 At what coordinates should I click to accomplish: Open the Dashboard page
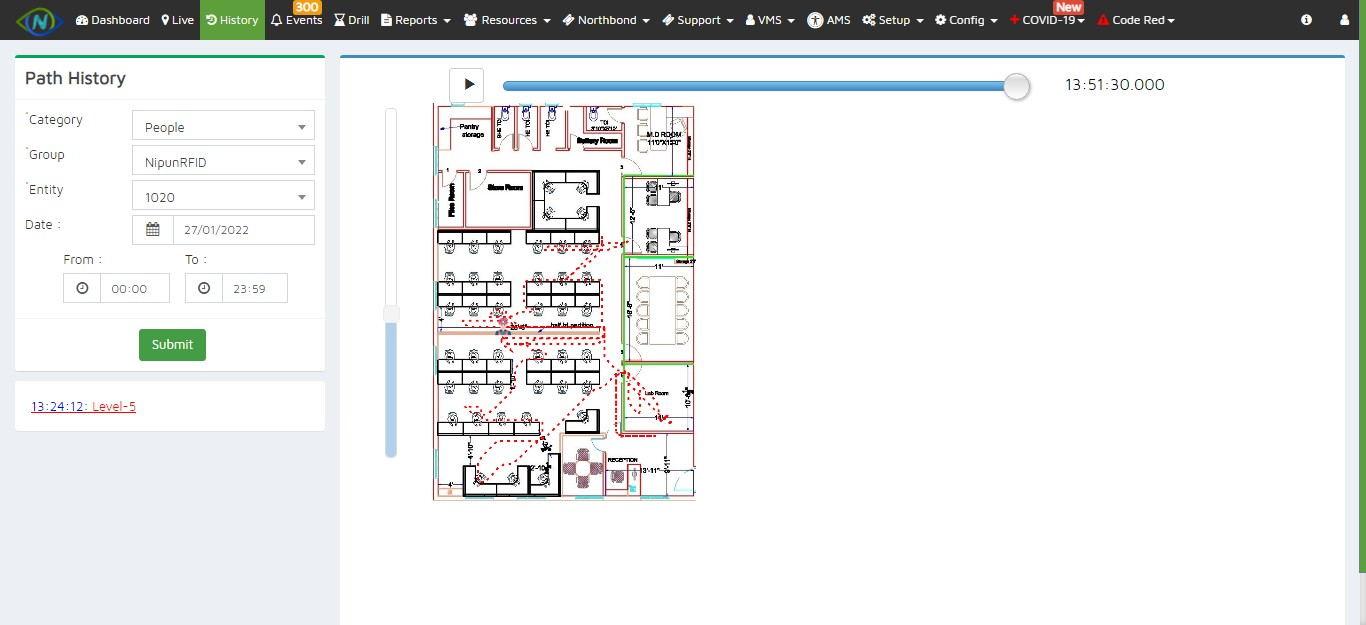click(112, 20)
